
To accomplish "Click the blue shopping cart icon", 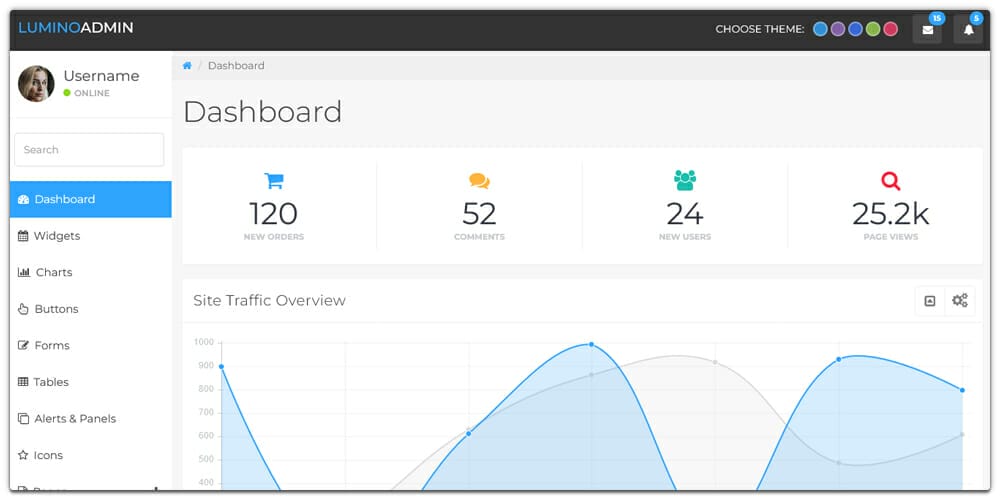I will [274, 181].
